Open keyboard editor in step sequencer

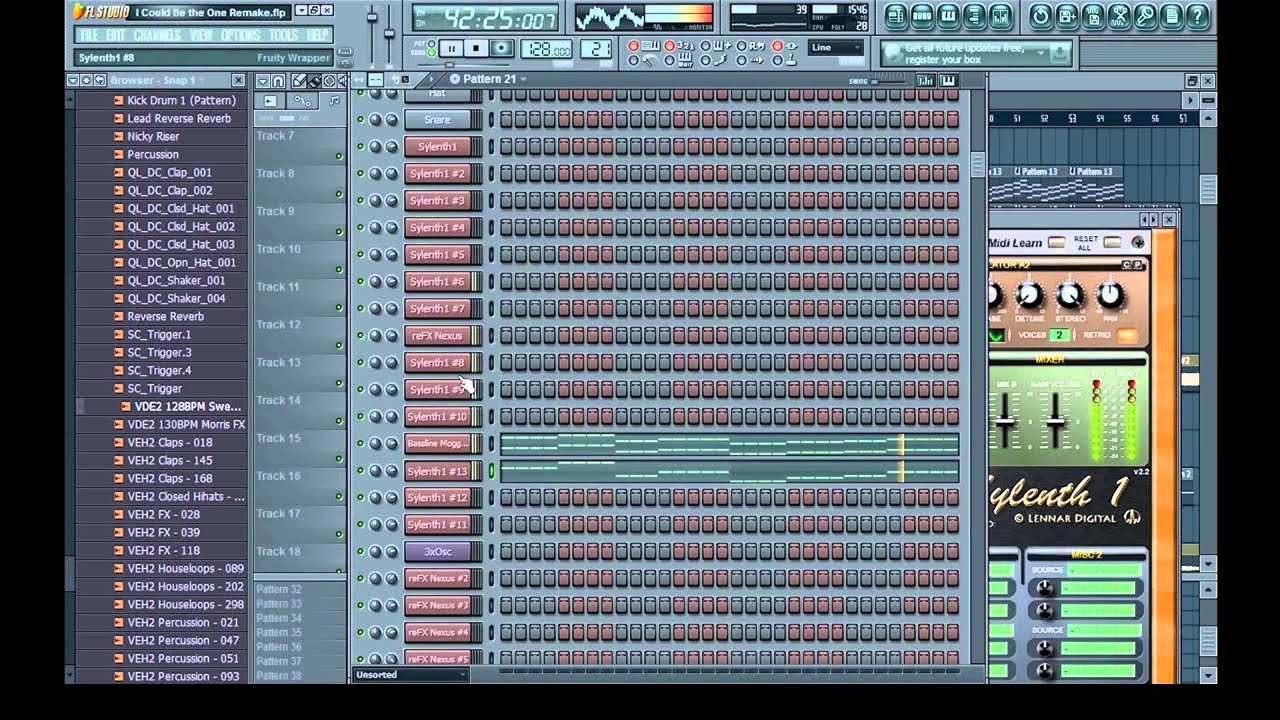(947, 80)
